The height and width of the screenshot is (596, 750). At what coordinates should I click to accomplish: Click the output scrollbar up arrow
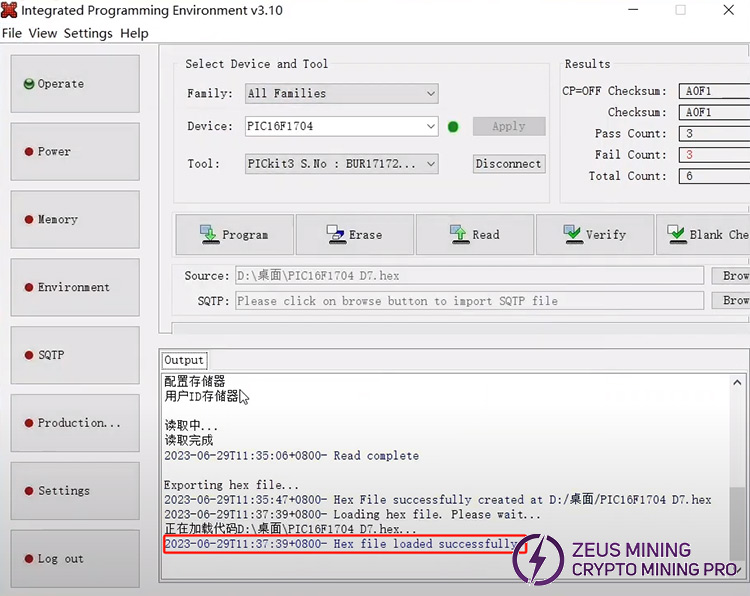click(737, 383)
